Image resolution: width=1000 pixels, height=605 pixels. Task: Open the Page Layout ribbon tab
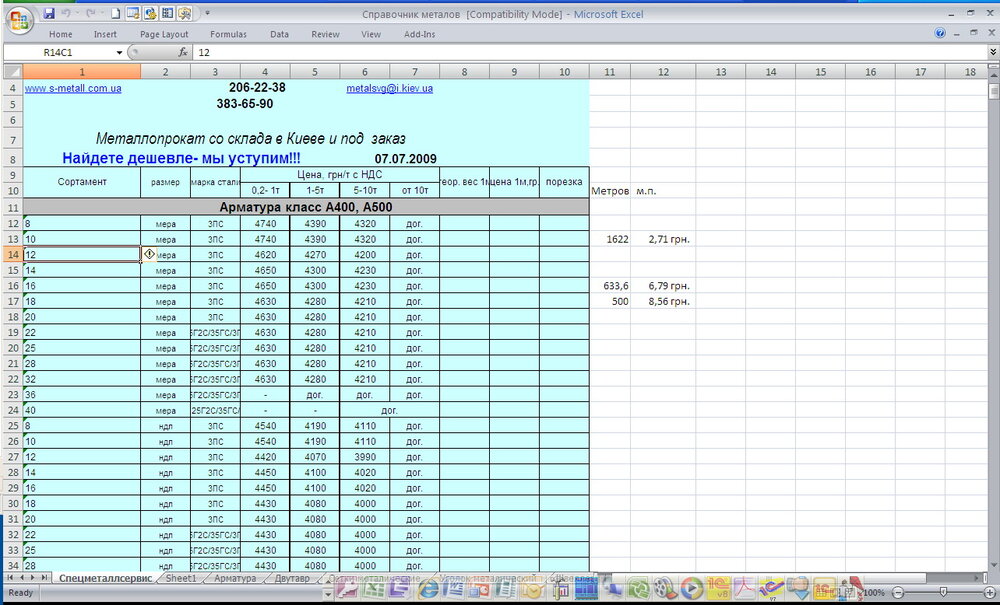pos(164,34)
